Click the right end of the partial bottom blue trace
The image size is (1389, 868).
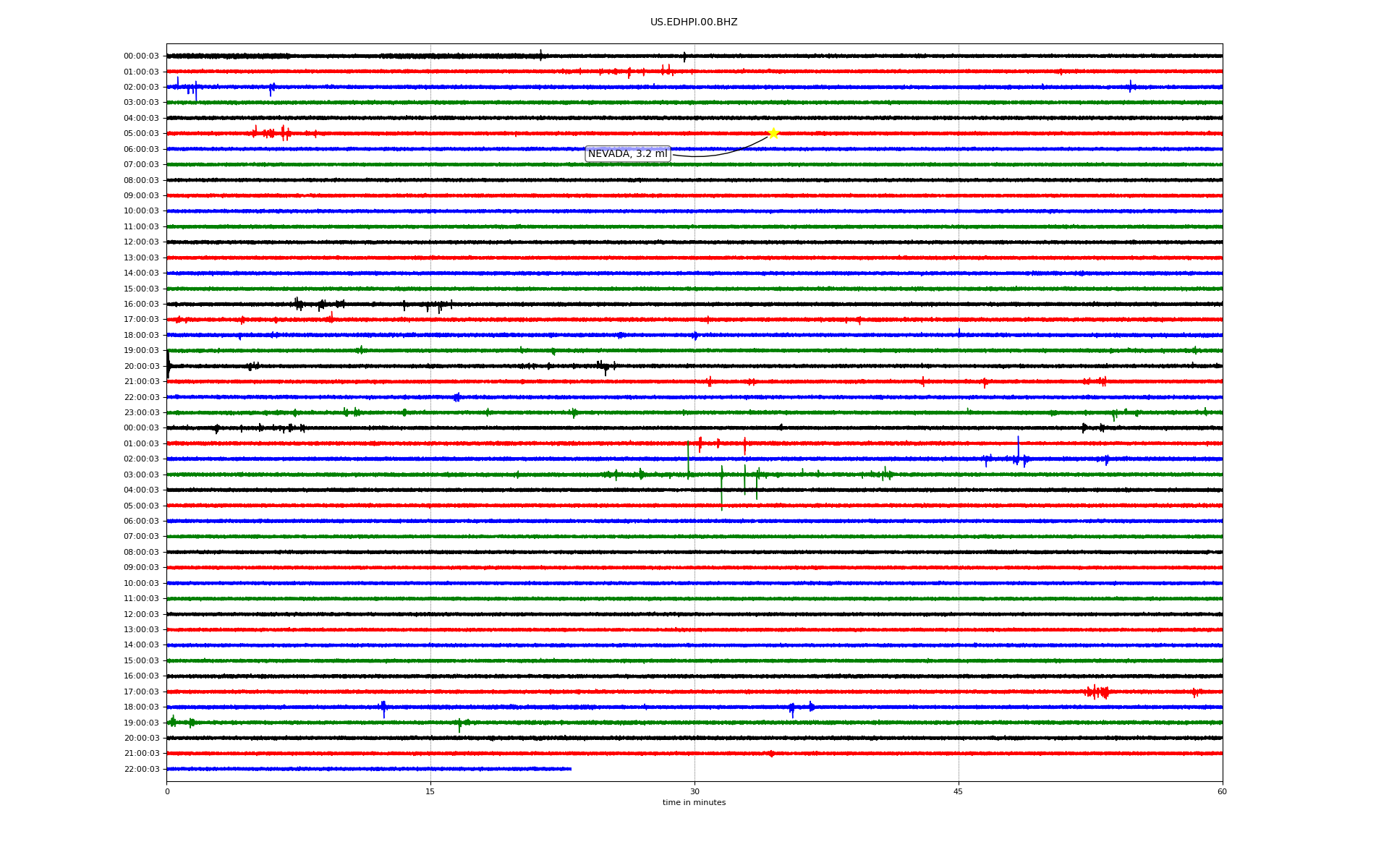[570, 769]
